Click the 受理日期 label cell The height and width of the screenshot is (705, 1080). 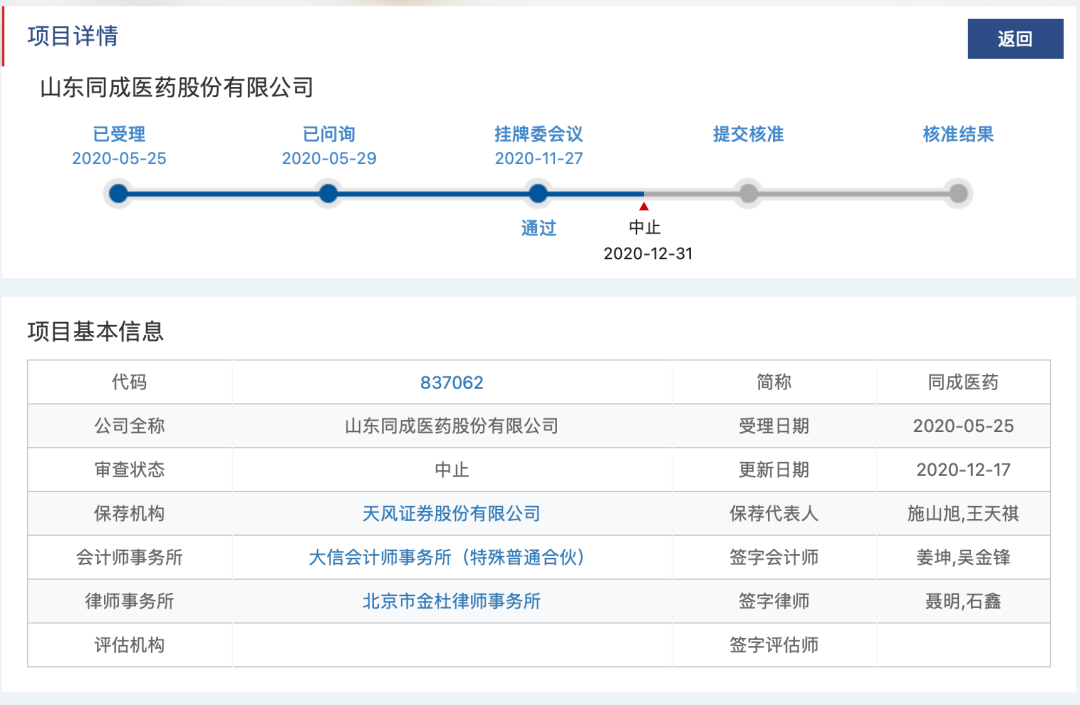point(774,426)
